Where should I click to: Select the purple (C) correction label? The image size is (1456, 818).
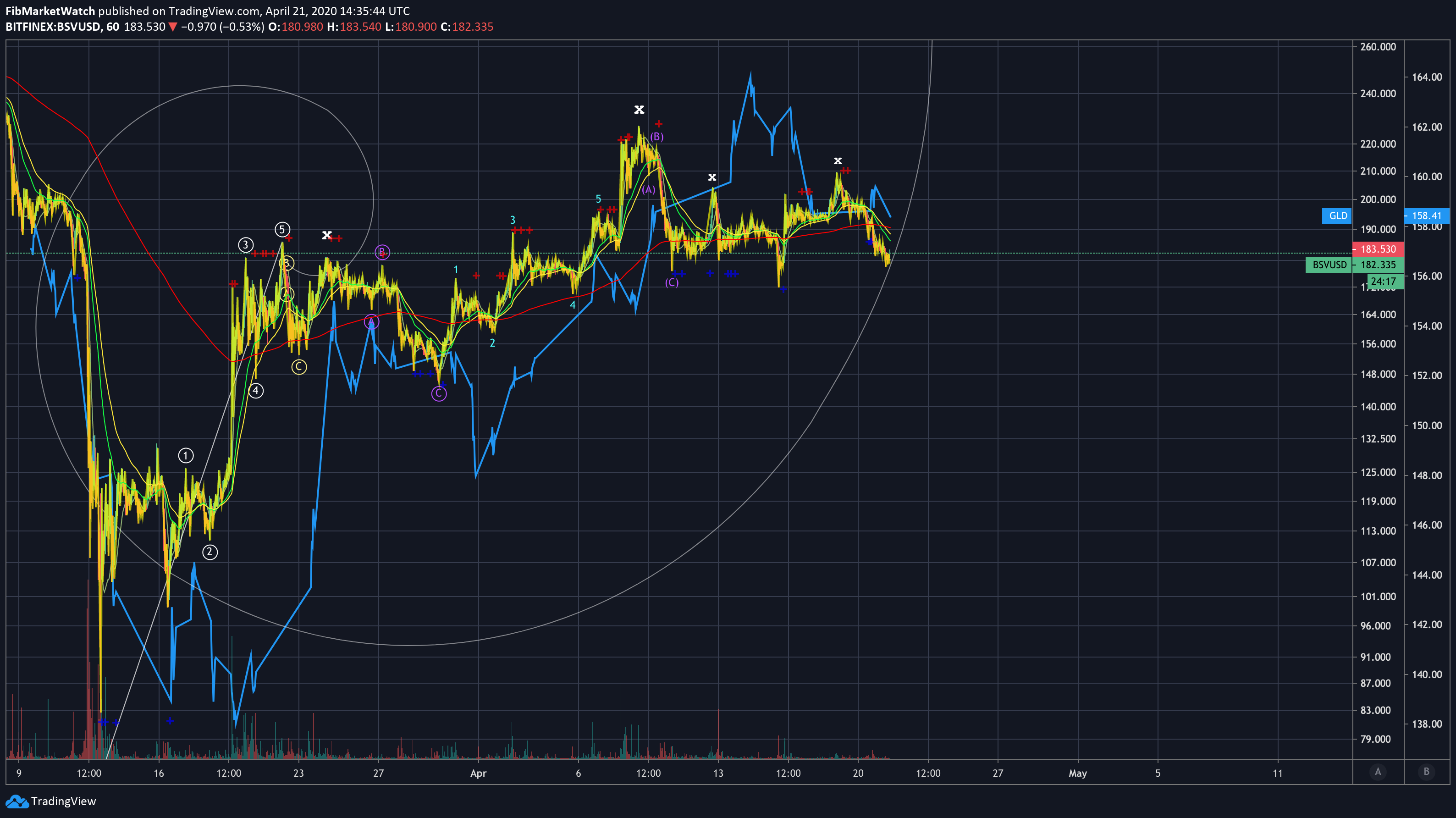[x=672, y=282]
